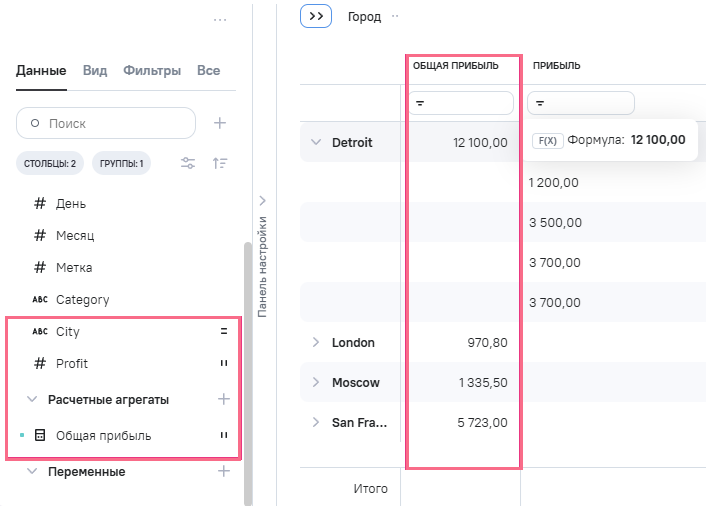Add a new calculated aggregate with plus

click(x=224, y=399)
